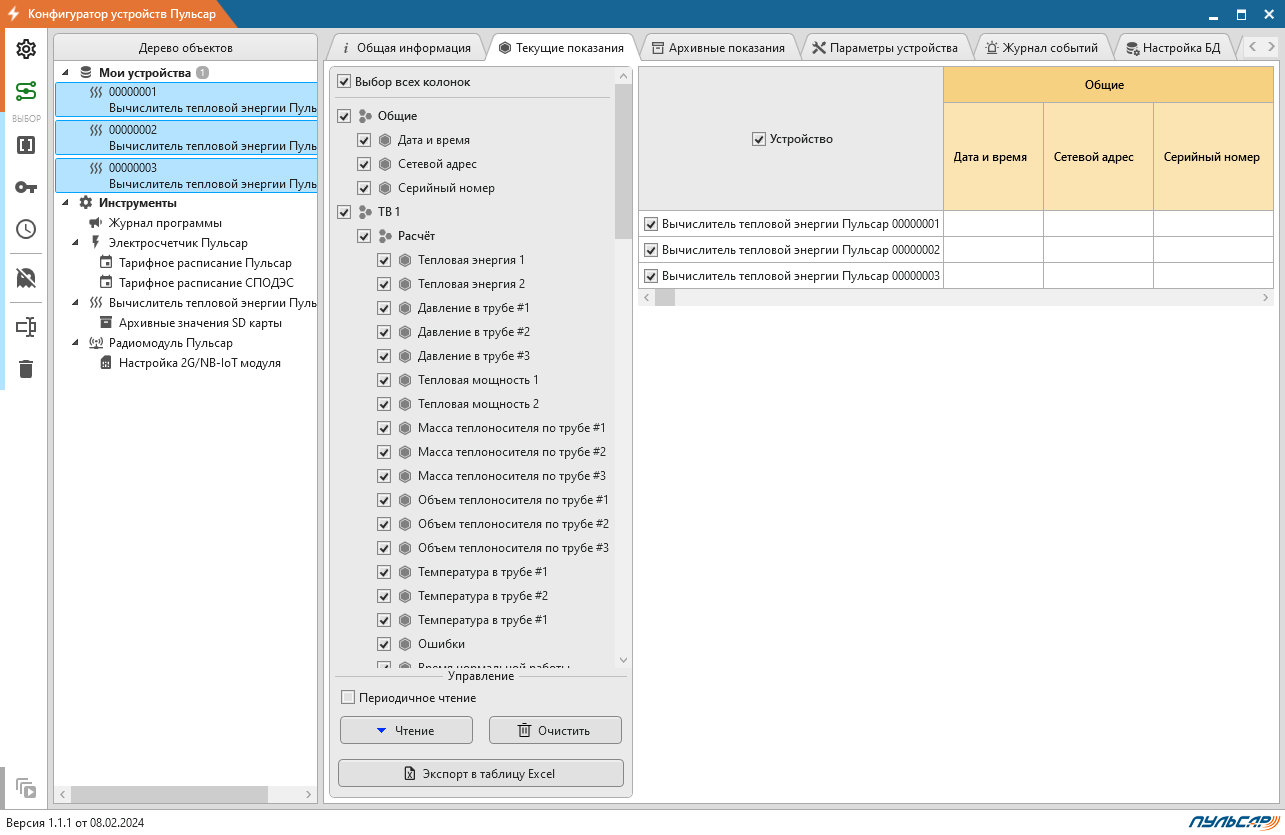Image resolution: width=1285 pixels, height=835 pixels.
Task: Uncheck the Устройство header checkbox in table
Action: (758, 139)
